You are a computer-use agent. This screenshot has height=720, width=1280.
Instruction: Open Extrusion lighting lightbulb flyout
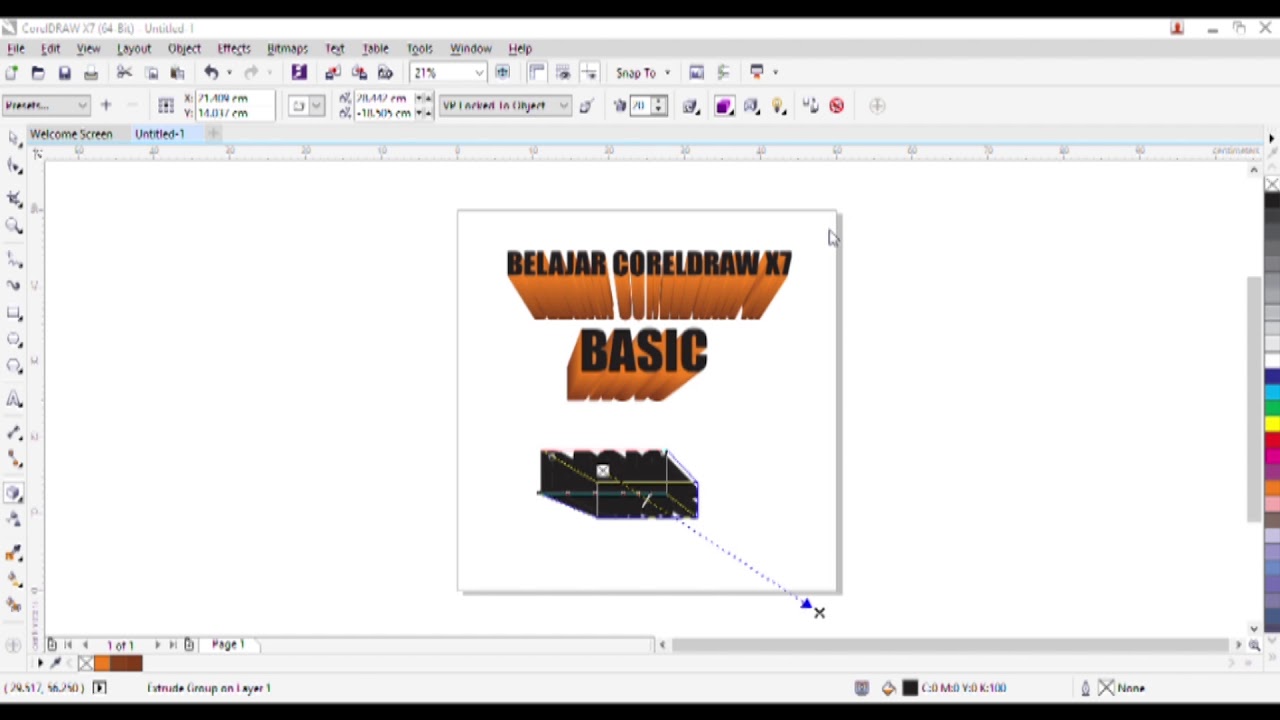[779, 106]
